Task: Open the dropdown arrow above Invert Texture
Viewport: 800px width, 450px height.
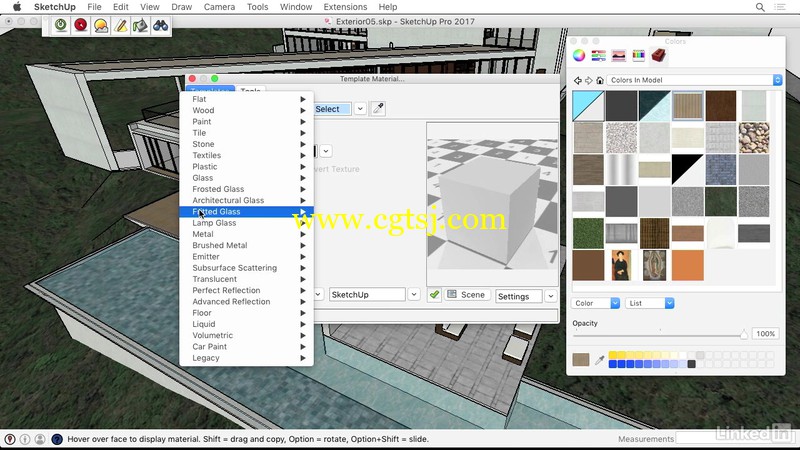Action: point(326,151)
